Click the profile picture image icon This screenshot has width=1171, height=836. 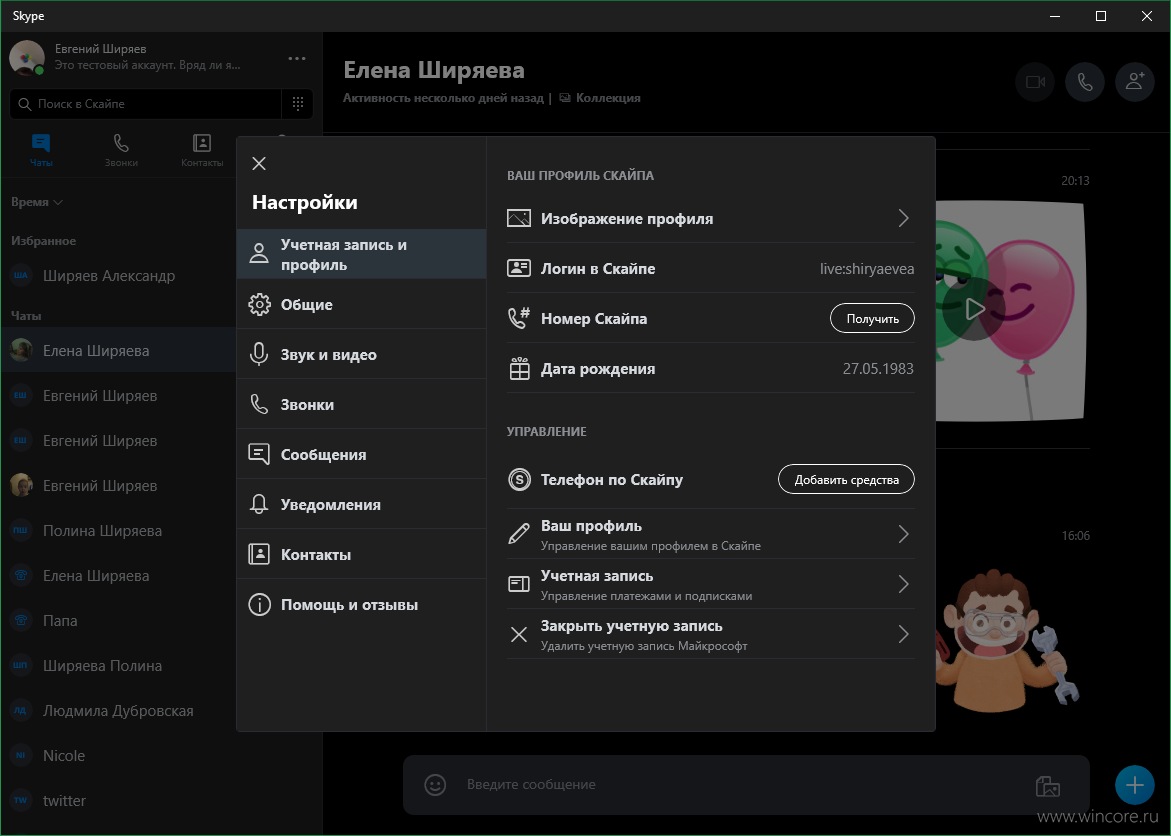point(519,218)
